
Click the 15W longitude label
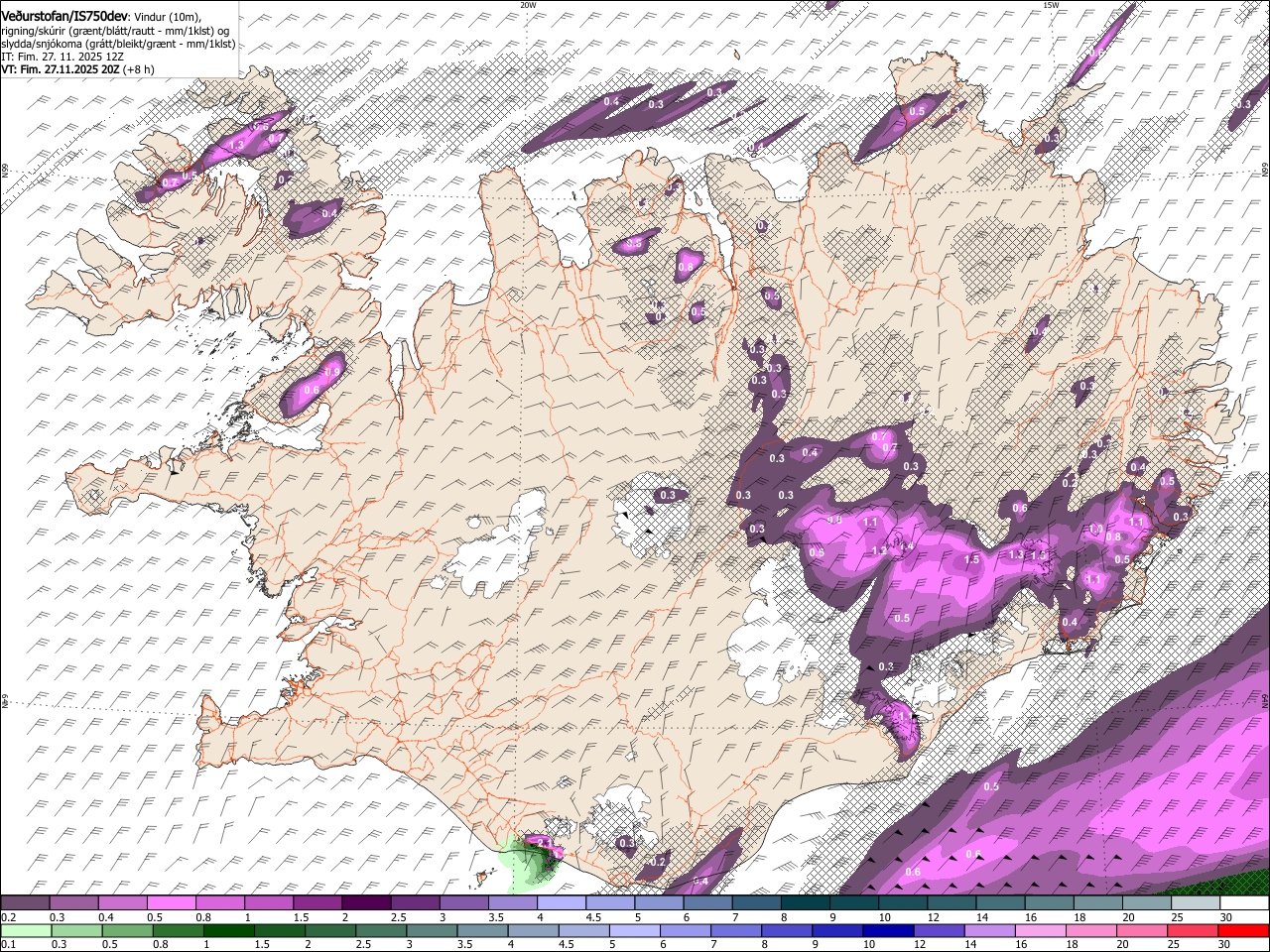[1051, 5]
